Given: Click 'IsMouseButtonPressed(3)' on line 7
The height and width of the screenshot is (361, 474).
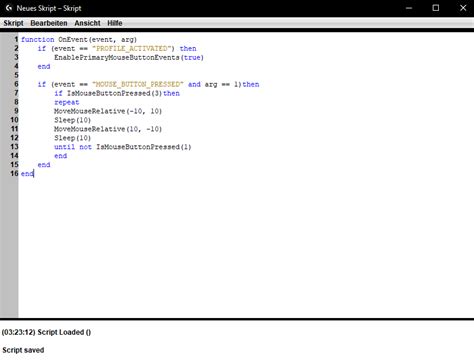Looking at the screenshot, I should coord(114,93).
